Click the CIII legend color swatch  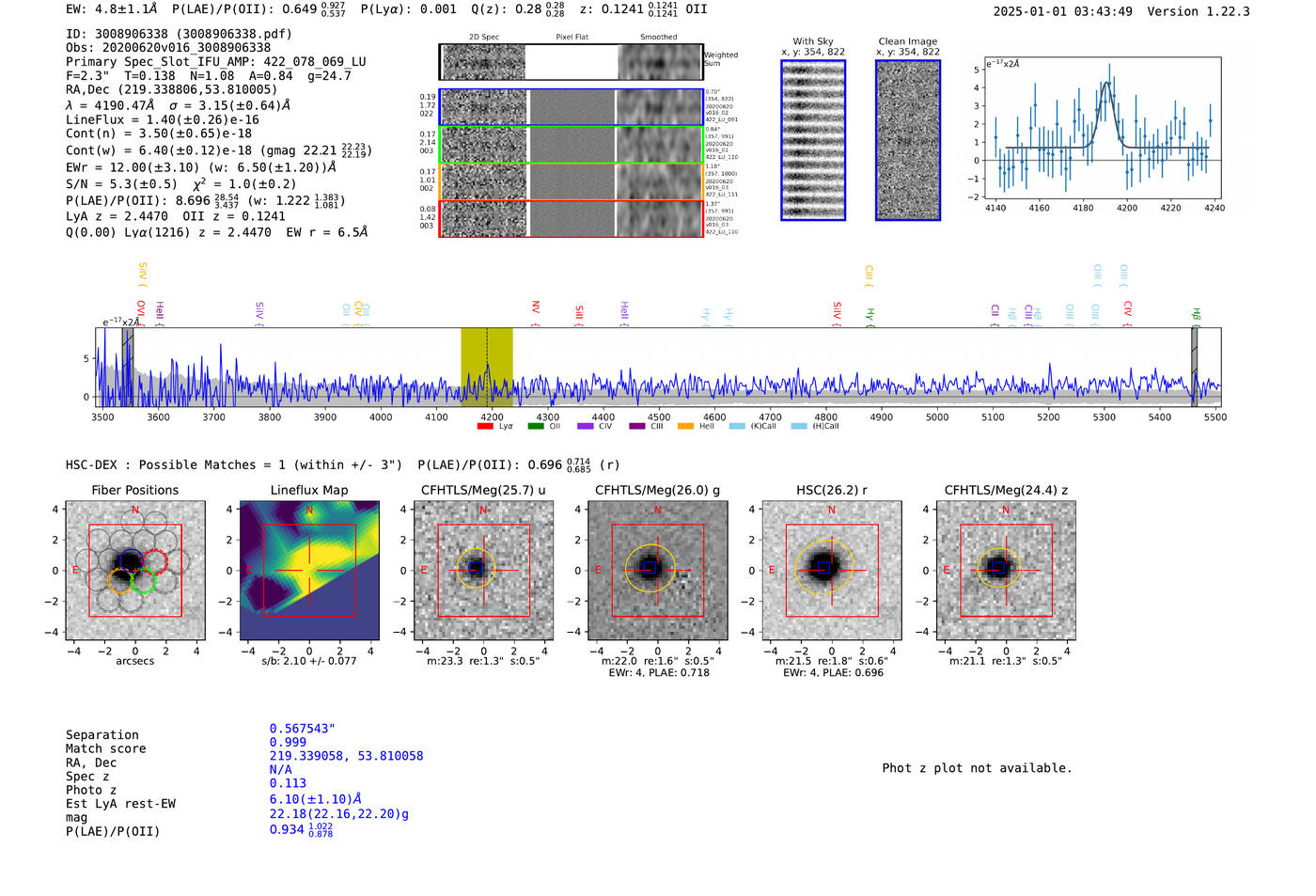pyautogui.click(x=636, y=426)
